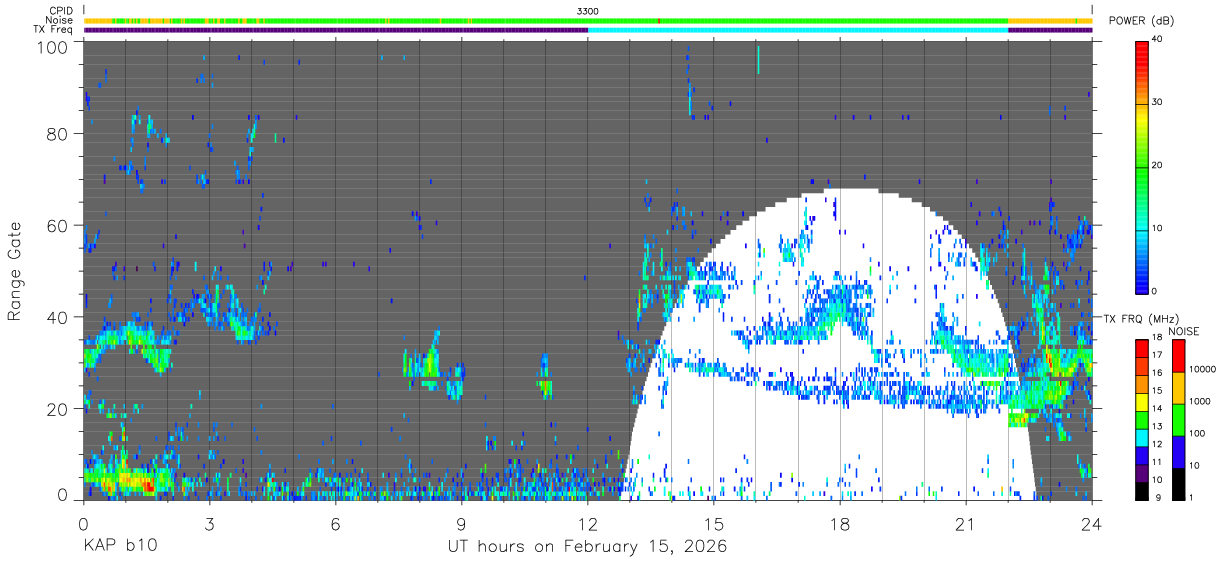Click the CPID value 3300

[588, 11]
